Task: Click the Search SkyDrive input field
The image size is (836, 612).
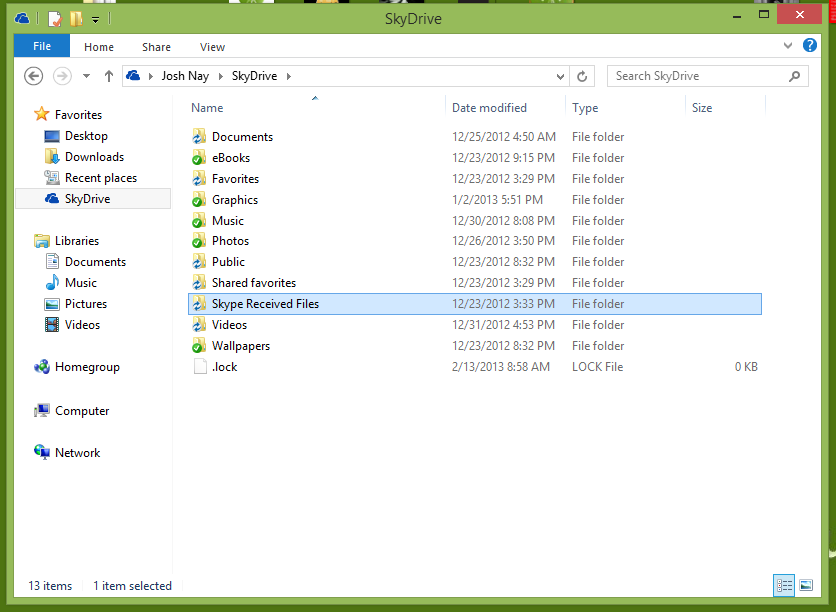Action: click(708, 76)
